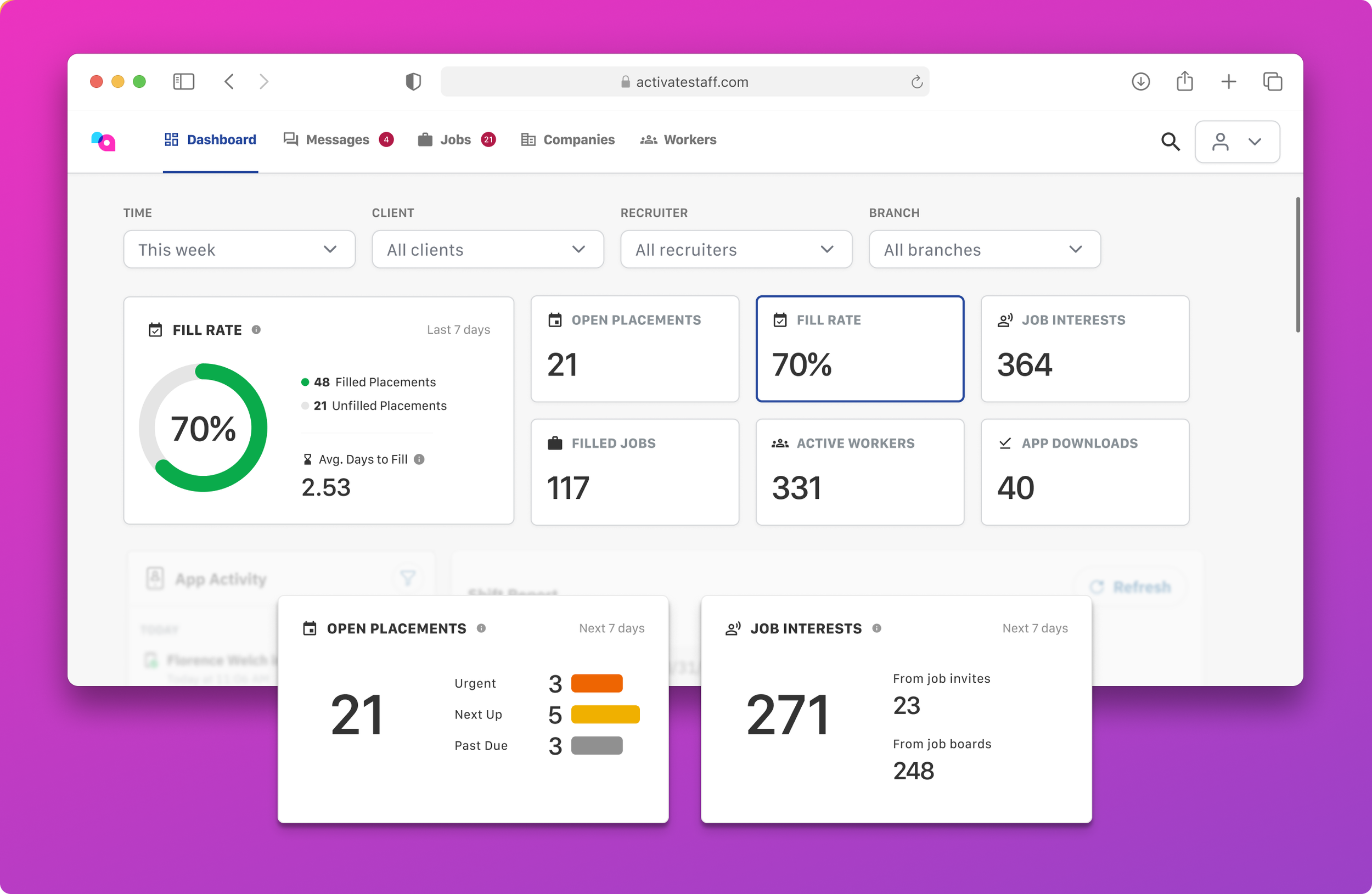This screenshot has width=1372, height=894.
Task: Click the browser share icon
Action: [1184, 81]
